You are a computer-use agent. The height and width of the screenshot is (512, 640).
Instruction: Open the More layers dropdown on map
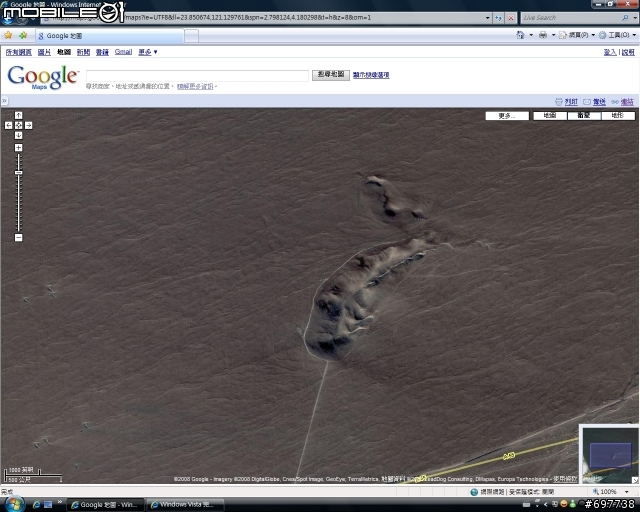(x=507, y=116)
